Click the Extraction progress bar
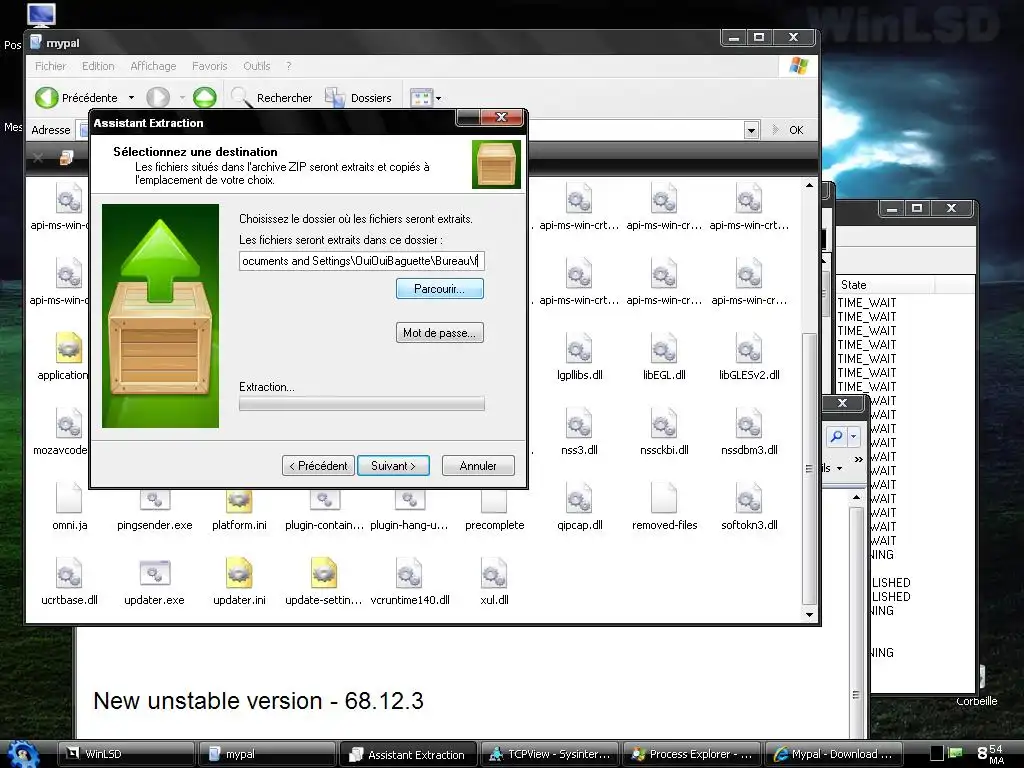The width and height of the screenshot is (1024, 768). click(362, 404)
